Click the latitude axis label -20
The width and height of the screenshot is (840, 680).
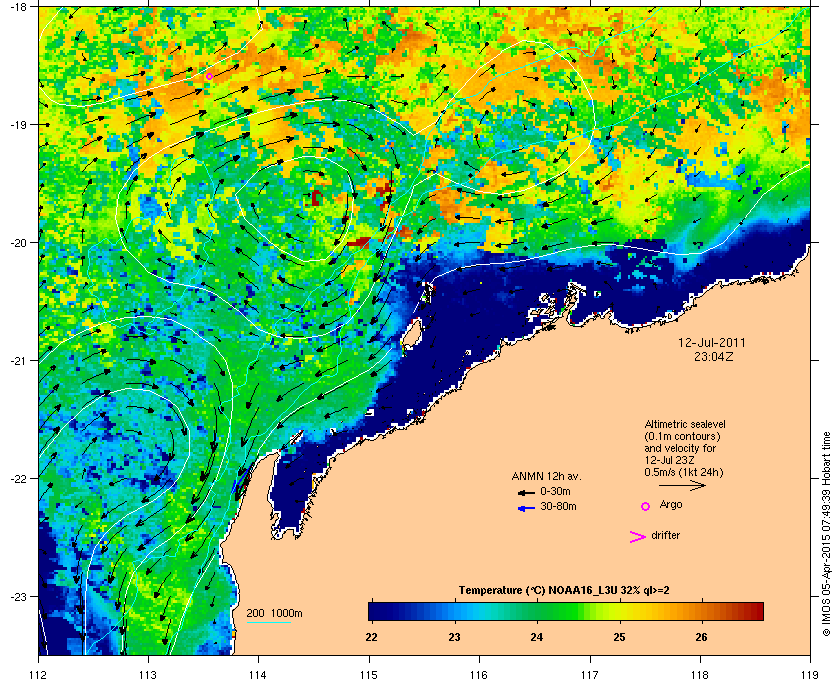(x=18, y=243)
